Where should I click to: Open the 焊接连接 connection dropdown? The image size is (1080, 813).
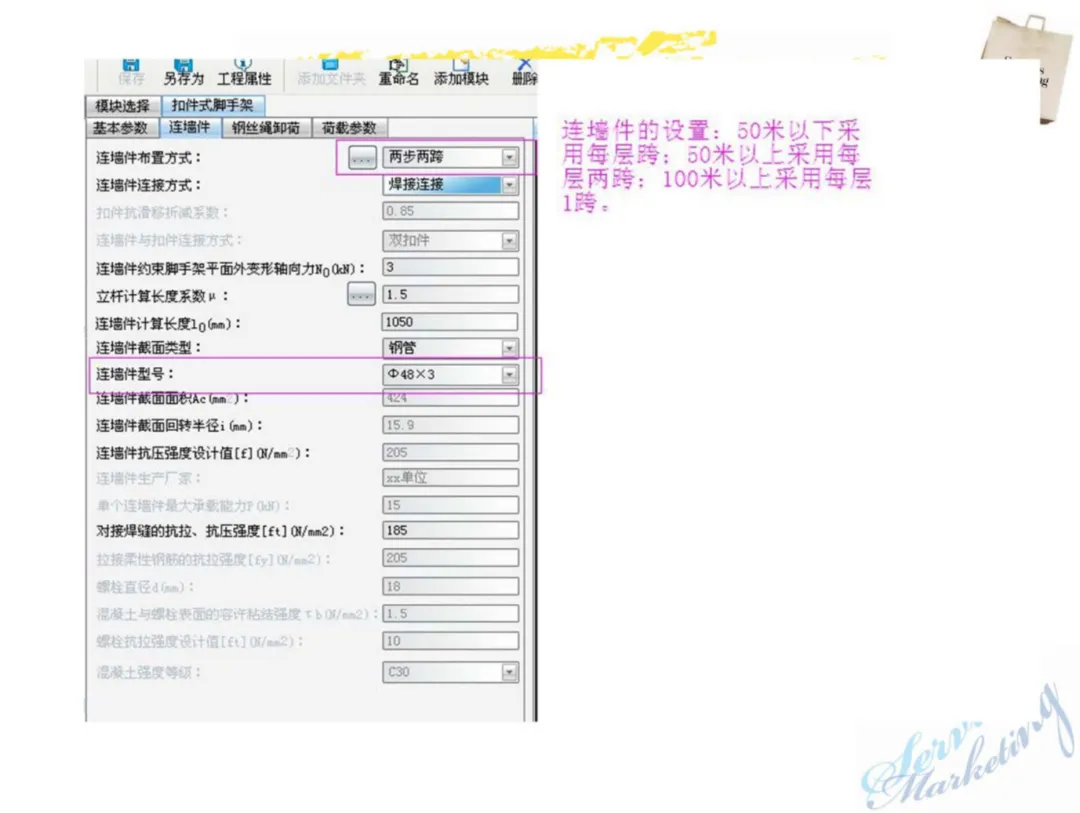509,185
